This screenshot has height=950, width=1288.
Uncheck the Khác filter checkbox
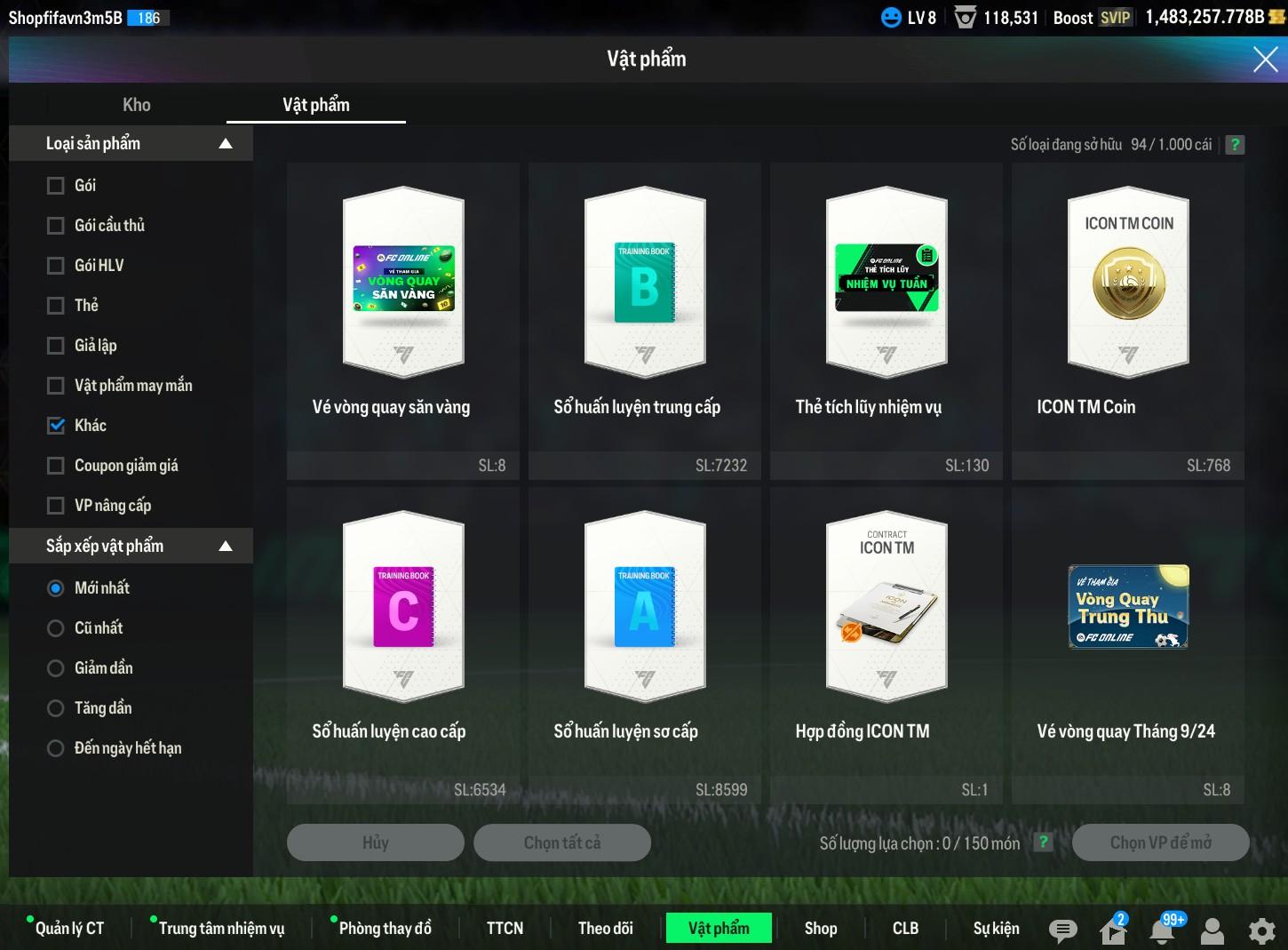(x=56, y=426)
